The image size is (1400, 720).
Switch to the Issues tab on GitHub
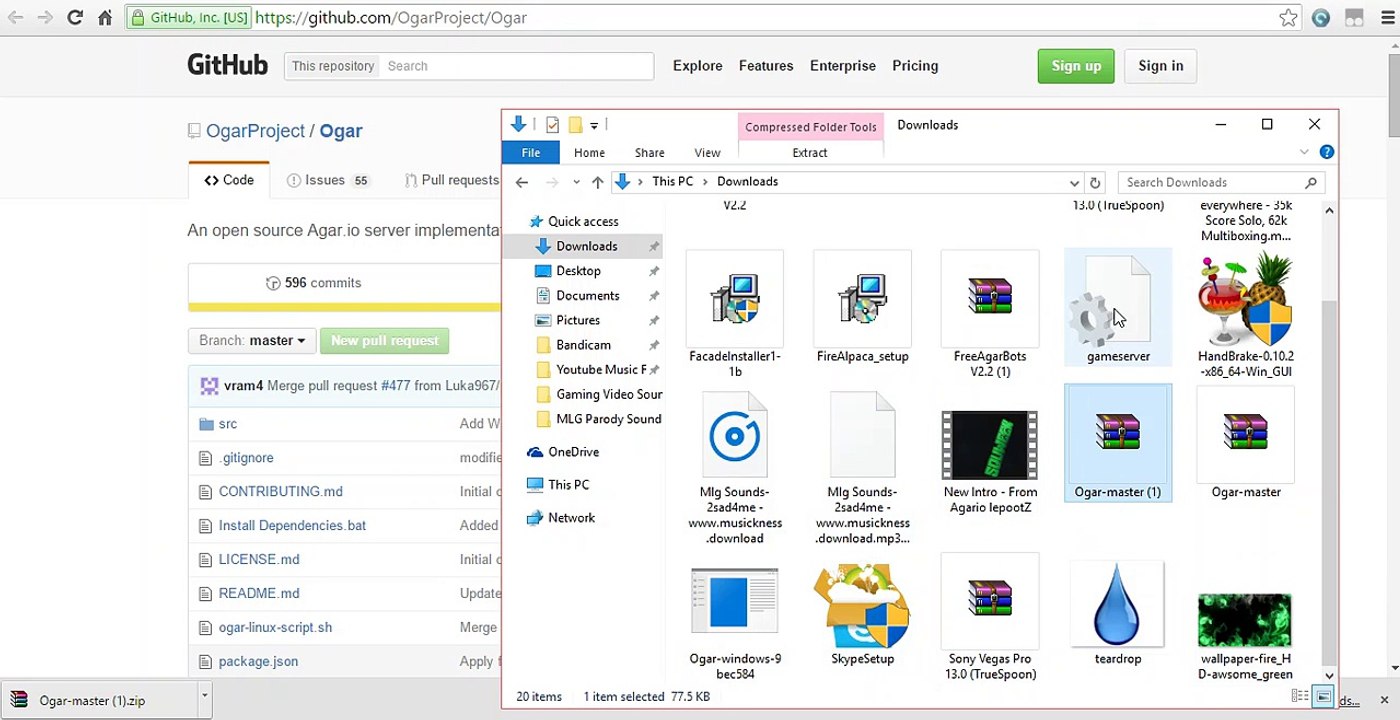click(327, 180)
